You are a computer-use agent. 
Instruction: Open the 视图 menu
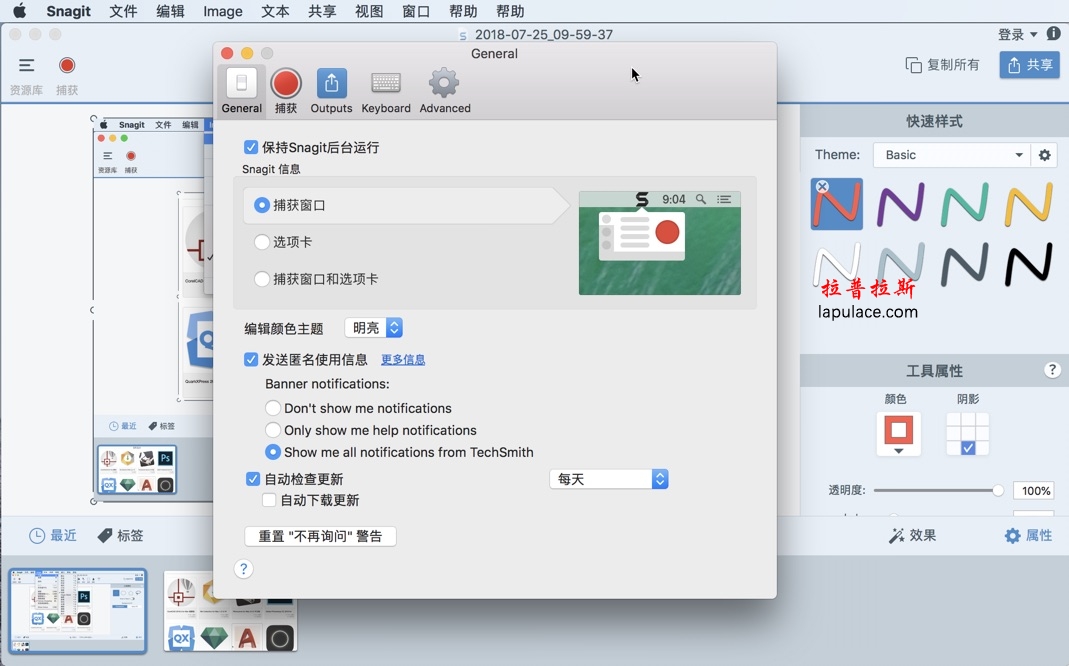coord(369,11)
